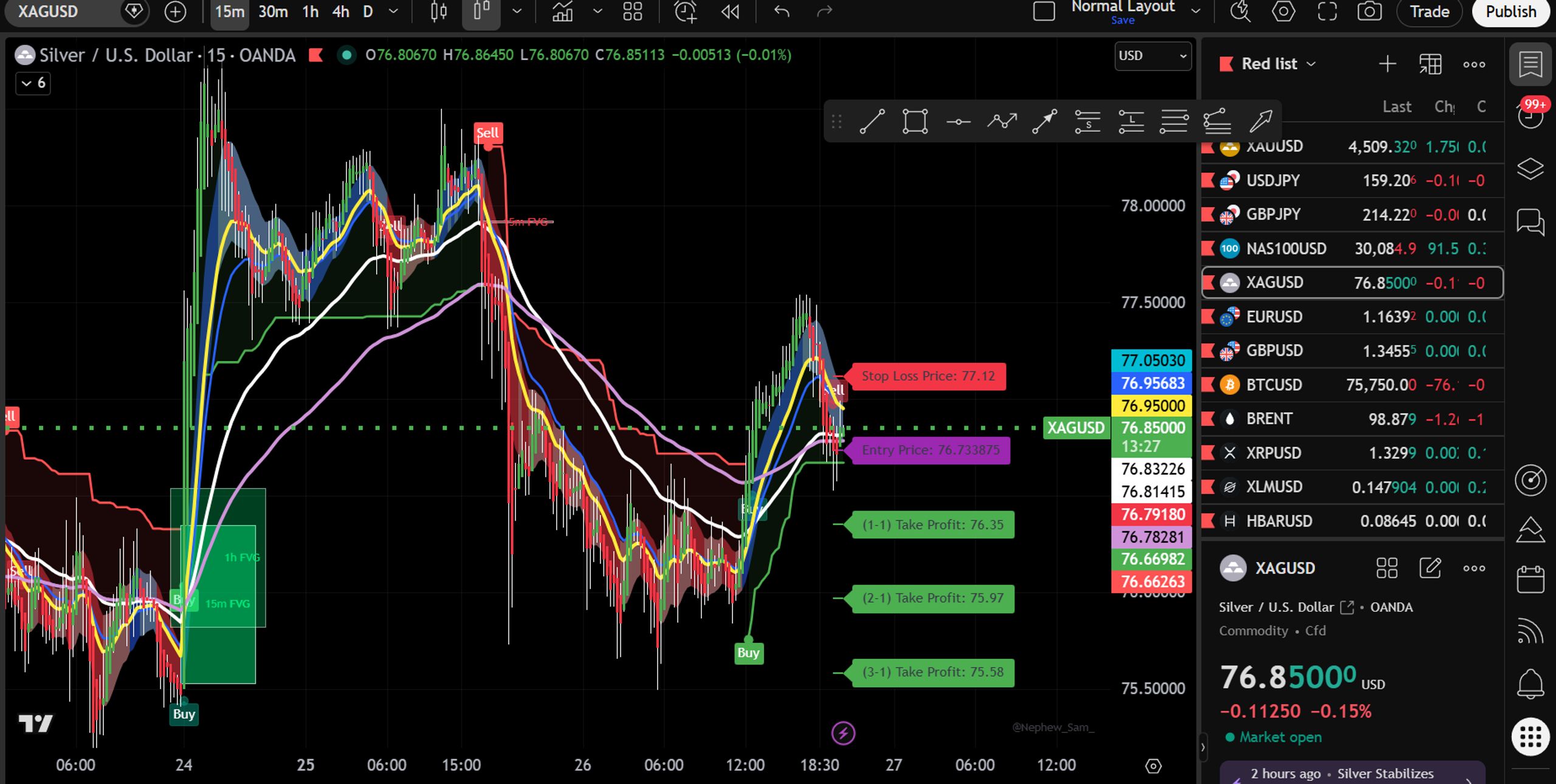Screen dimensions: 1556x784
Task: Switch to the D daily timeframe
Action: tap(368, 12)
